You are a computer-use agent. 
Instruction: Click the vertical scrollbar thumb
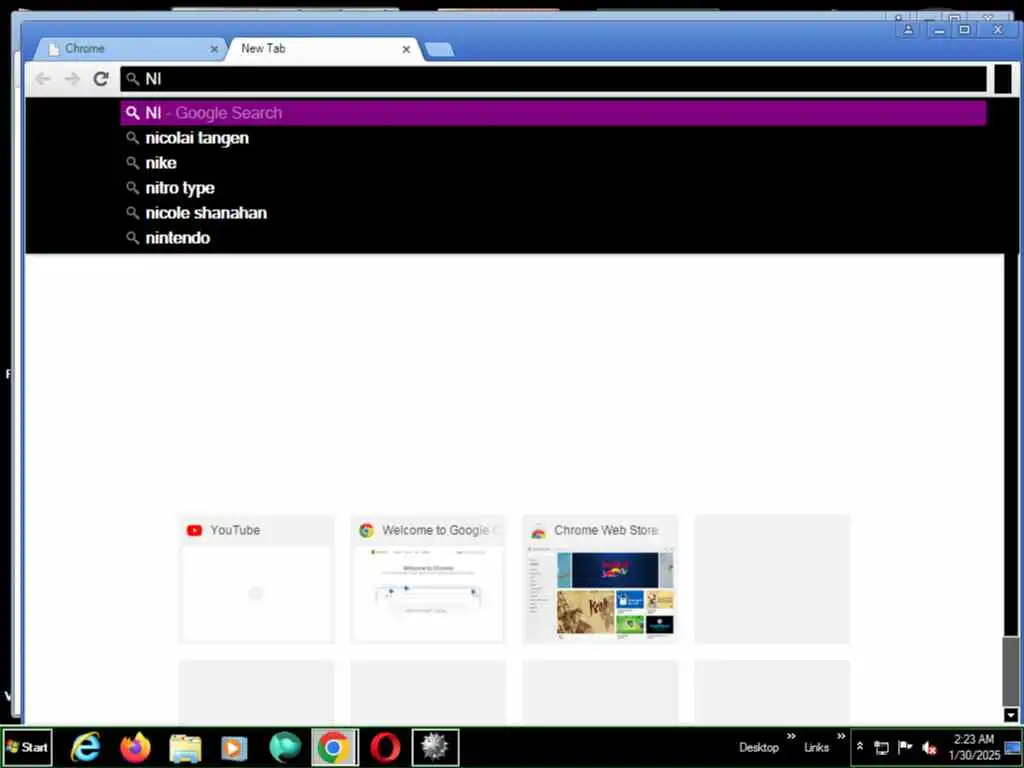pos(1010,671)
